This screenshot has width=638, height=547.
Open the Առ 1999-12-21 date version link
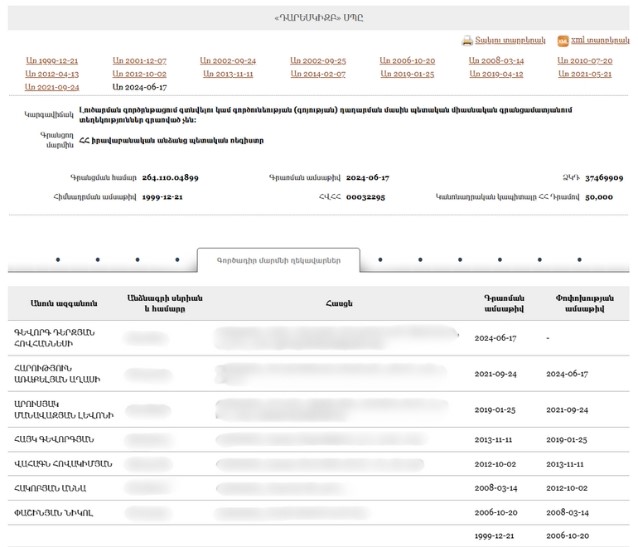[x=52, y=61]
